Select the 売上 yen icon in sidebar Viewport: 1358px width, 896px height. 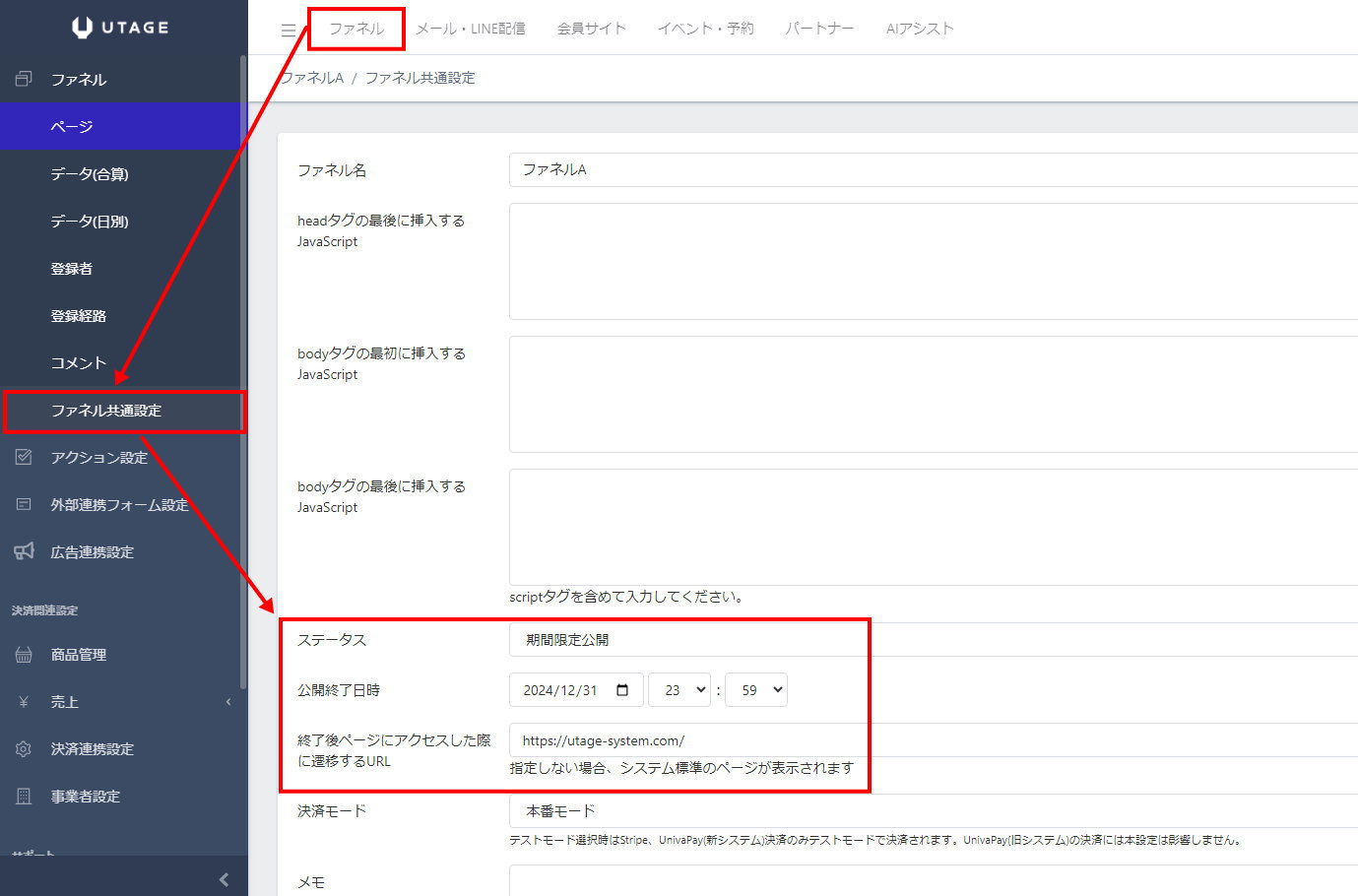(22, 701)
